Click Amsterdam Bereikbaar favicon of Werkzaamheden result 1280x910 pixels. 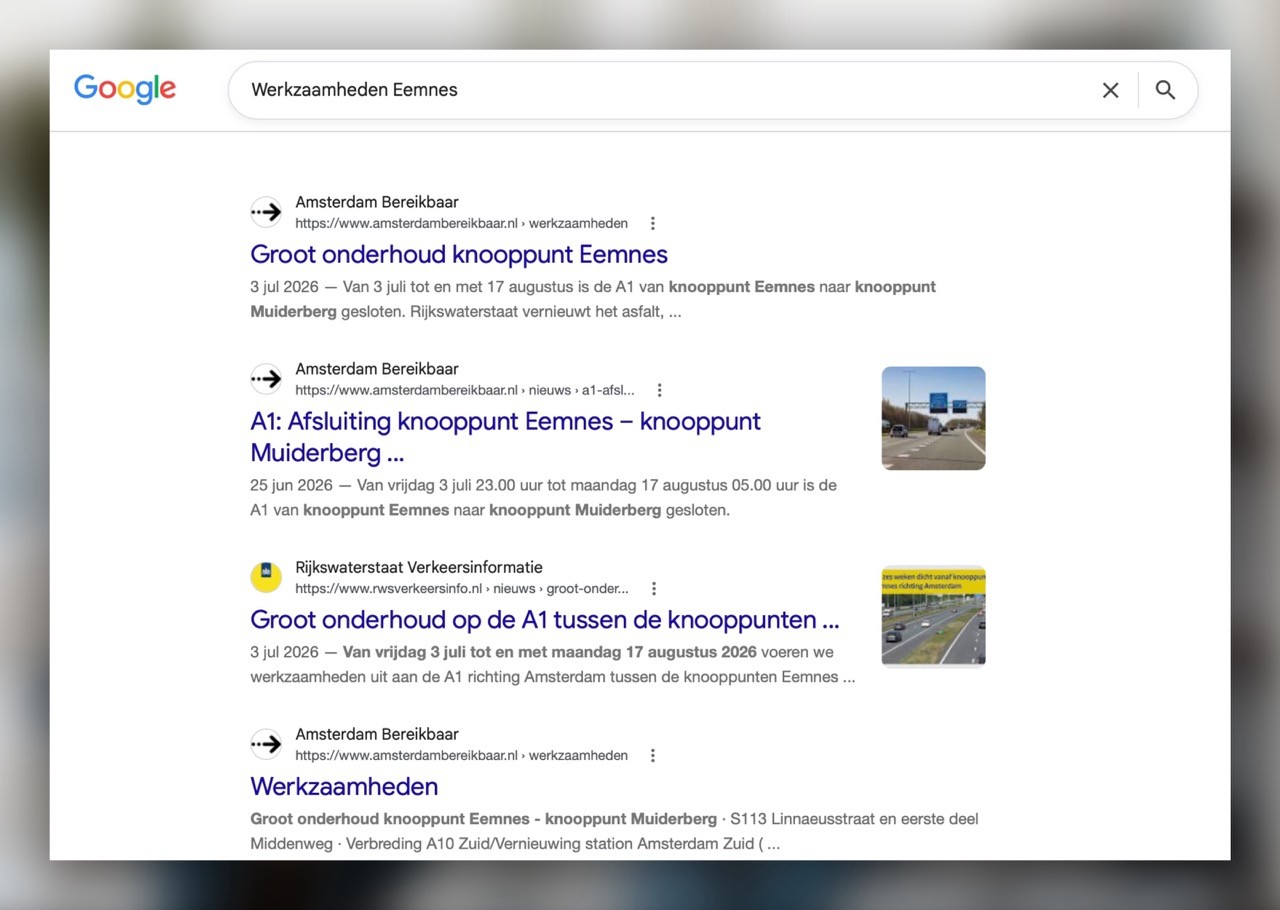click(266, 744)
